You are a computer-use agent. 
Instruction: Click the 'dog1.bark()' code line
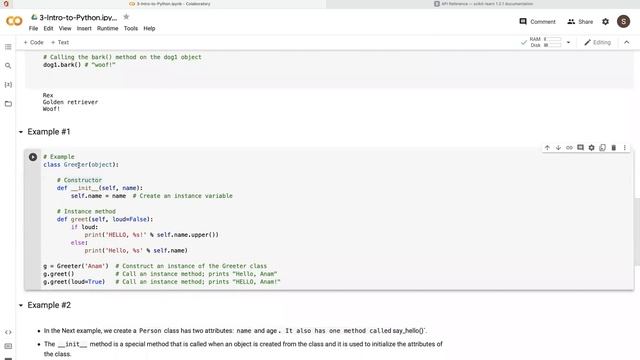click(x=62, y=65)
